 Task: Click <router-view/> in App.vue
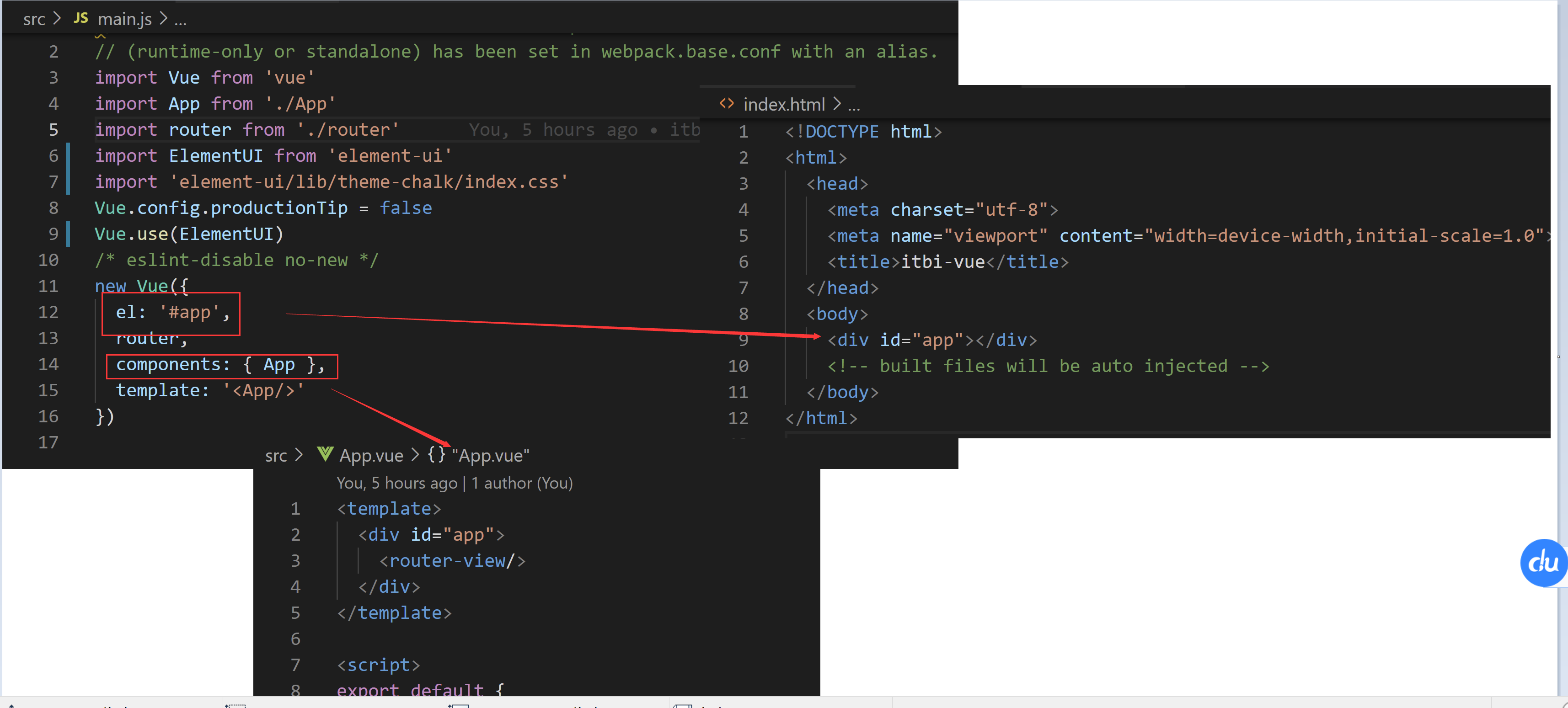click(452, 561)
